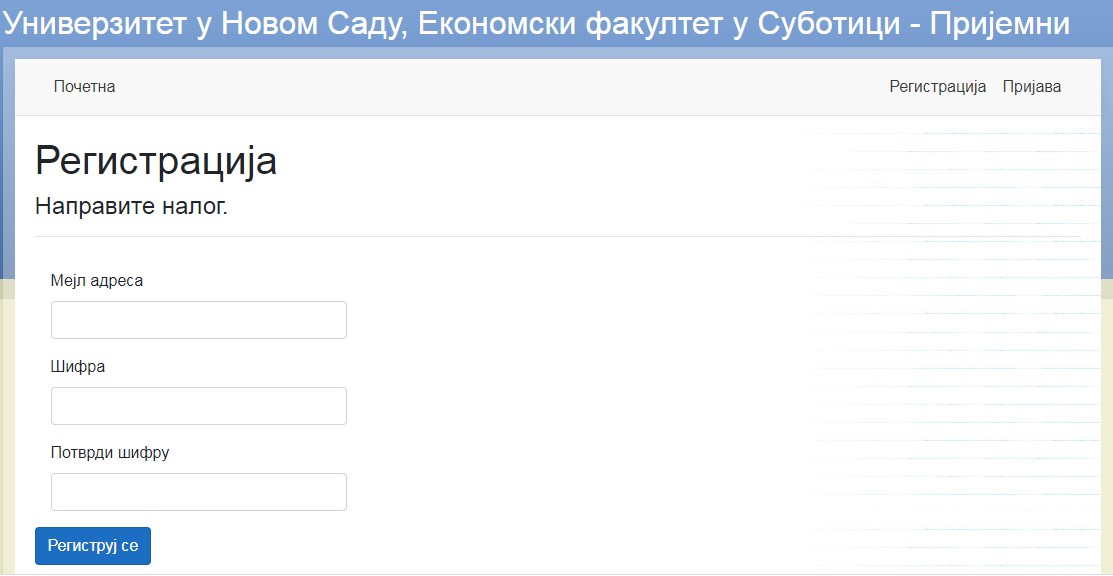The image size is (1113, 576).
Task: Click the large Регистрација page heading
Action: 155,161
